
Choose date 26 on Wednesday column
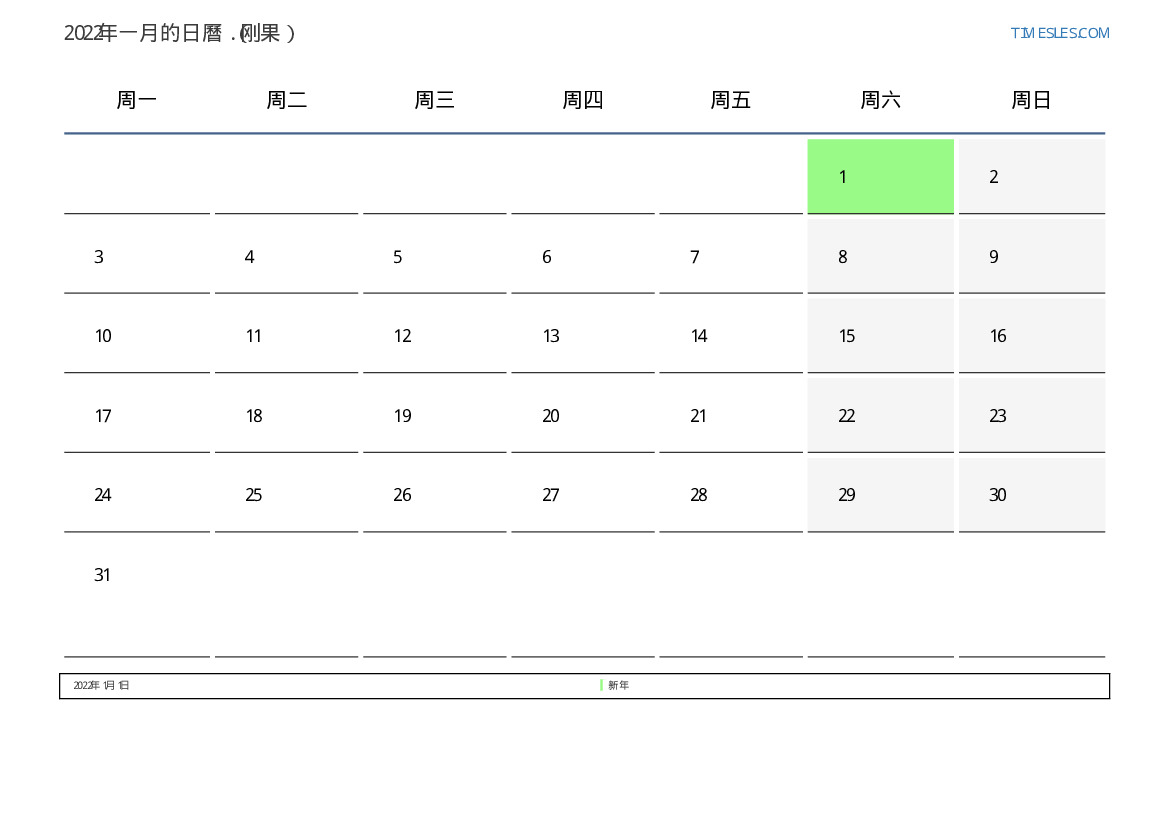435,495
